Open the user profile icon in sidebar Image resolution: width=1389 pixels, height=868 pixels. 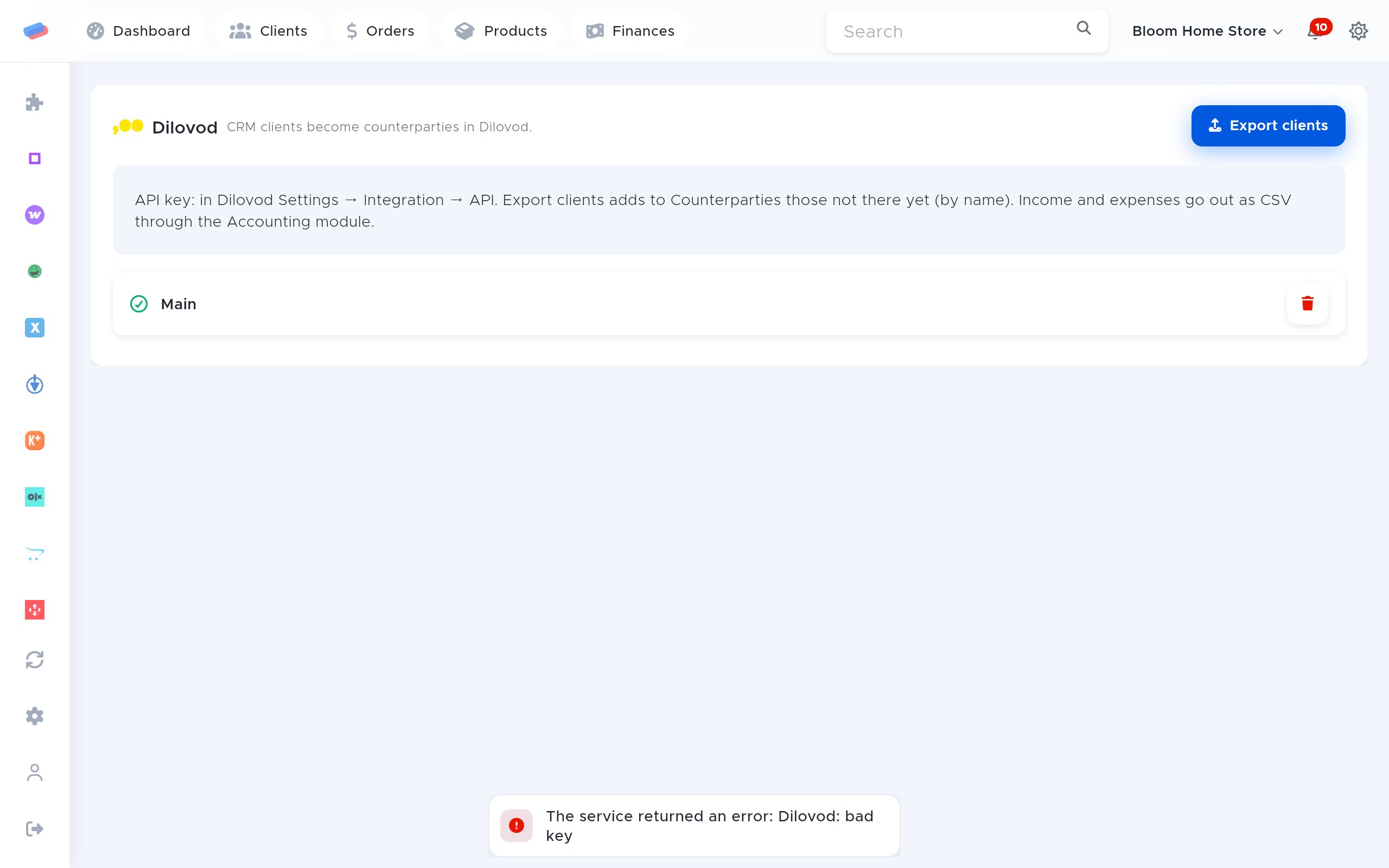pyautogui.click(x=34, y=772)
